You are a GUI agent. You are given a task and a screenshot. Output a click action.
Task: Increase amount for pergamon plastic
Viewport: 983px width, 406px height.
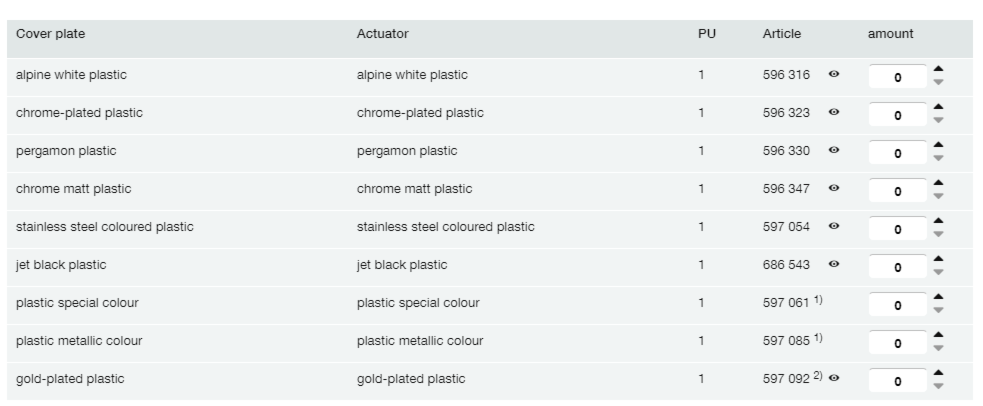[938, 145]
